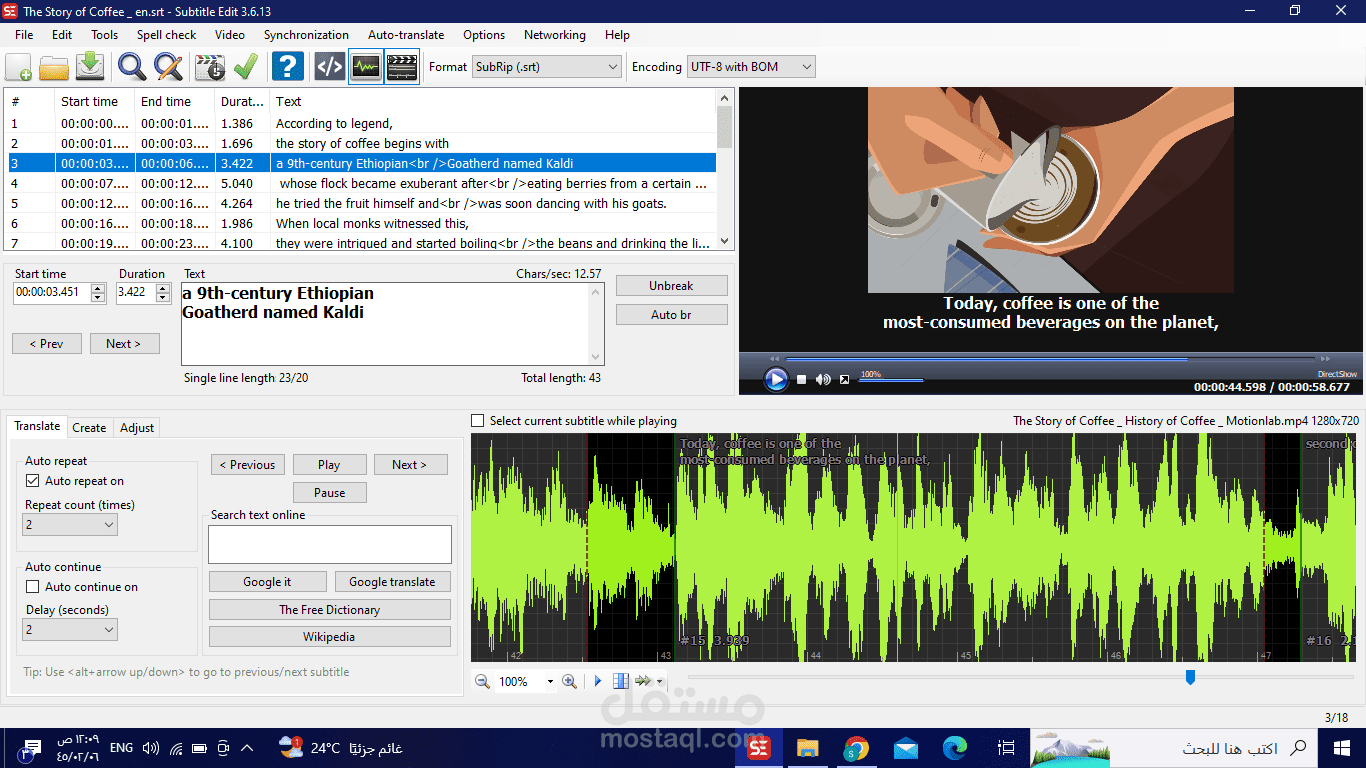
Task: Disable the Auto repeat on checkbox
Action: (33, 481)
